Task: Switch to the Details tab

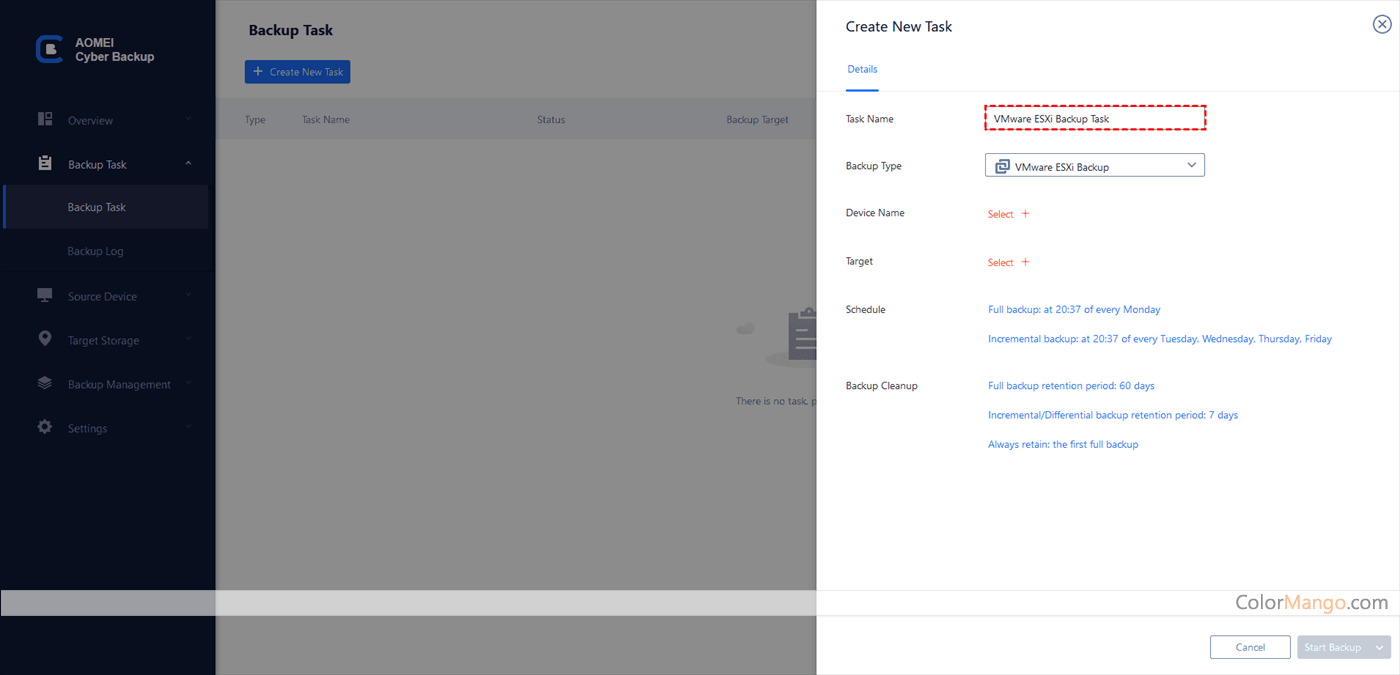Action: coord(862,69)
